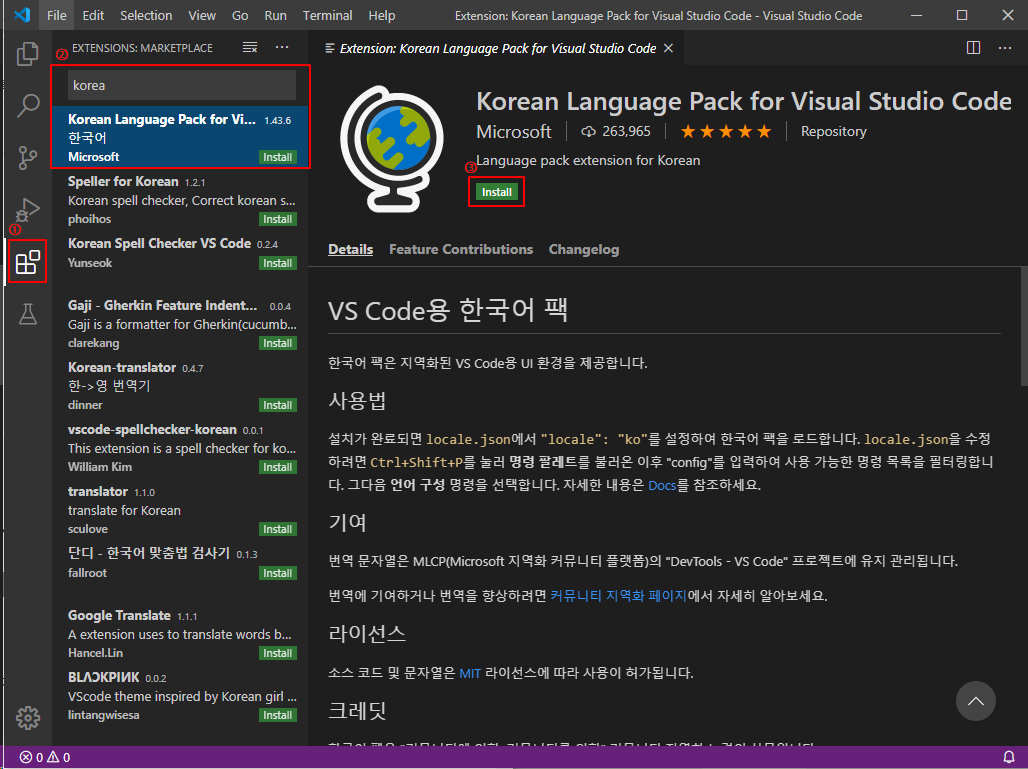
Task: Install Korean Language Pack from details page
Action: coord(496,192)
